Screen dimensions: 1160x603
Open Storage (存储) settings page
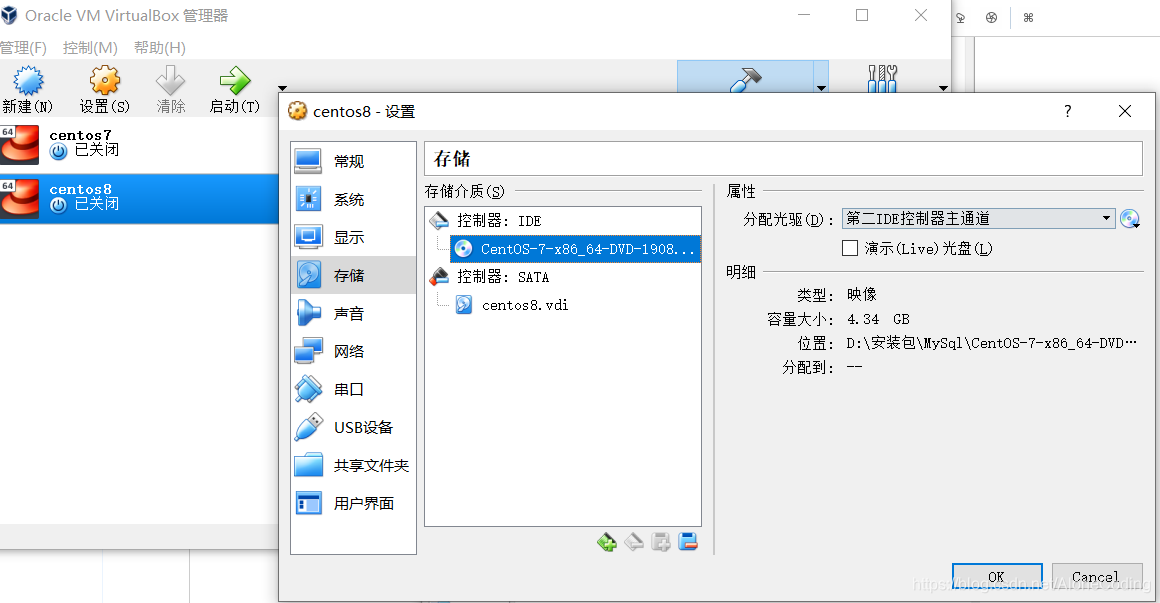point(354,275)
